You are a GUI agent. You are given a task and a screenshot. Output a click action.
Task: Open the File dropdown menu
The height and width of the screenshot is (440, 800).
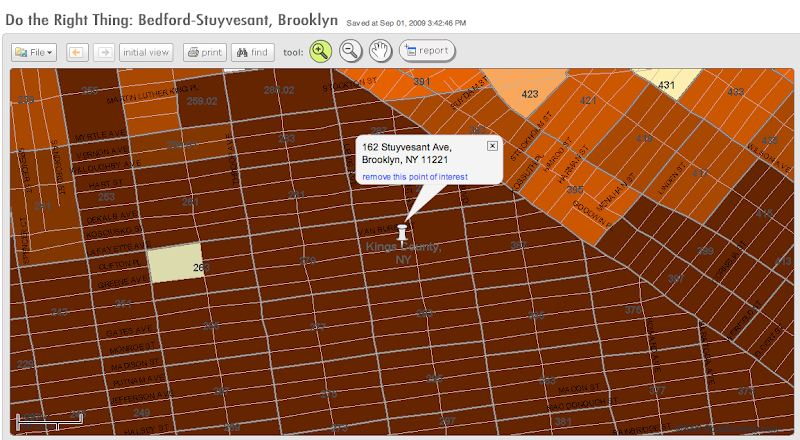[x=34, y=52]
